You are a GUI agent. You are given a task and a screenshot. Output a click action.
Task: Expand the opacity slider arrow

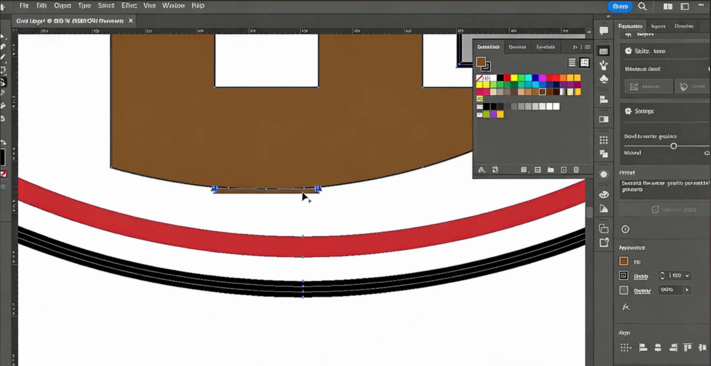(x=687, y=290)
